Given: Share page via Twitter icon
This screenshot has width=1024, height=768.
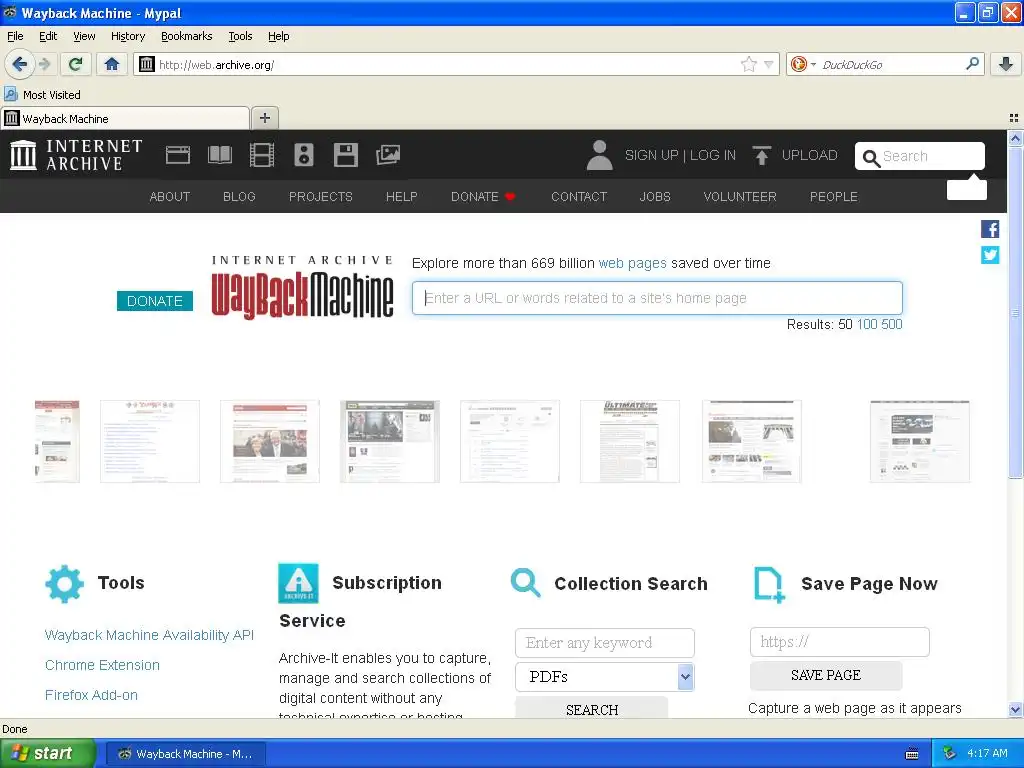Looking at the screenshot, I should click(x=990, y=255).
